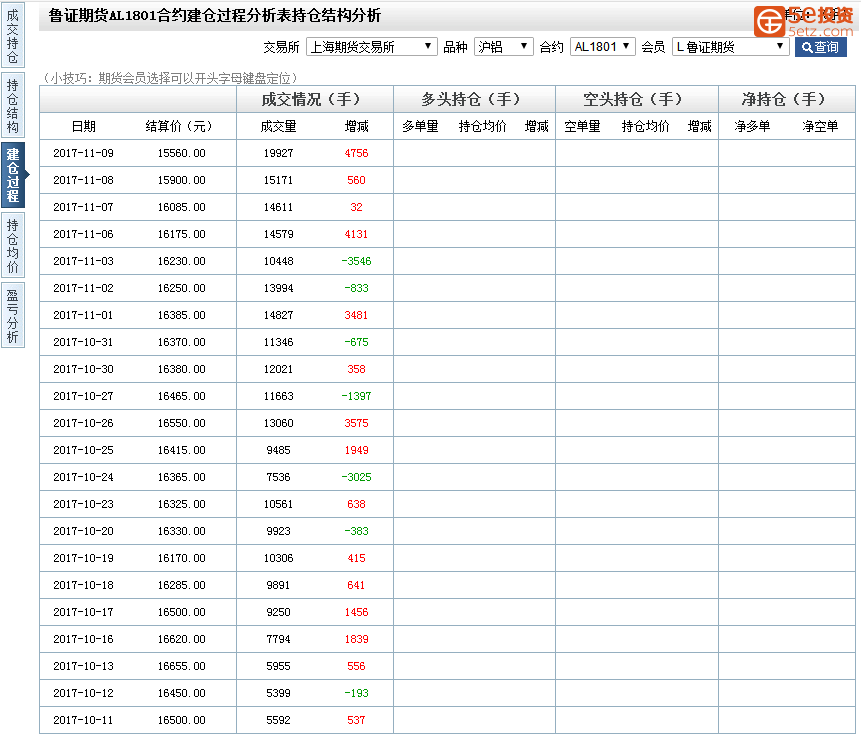Click the 净多单 column header
The width and height of the screenshot is (861, 734).
coord(752,126)
